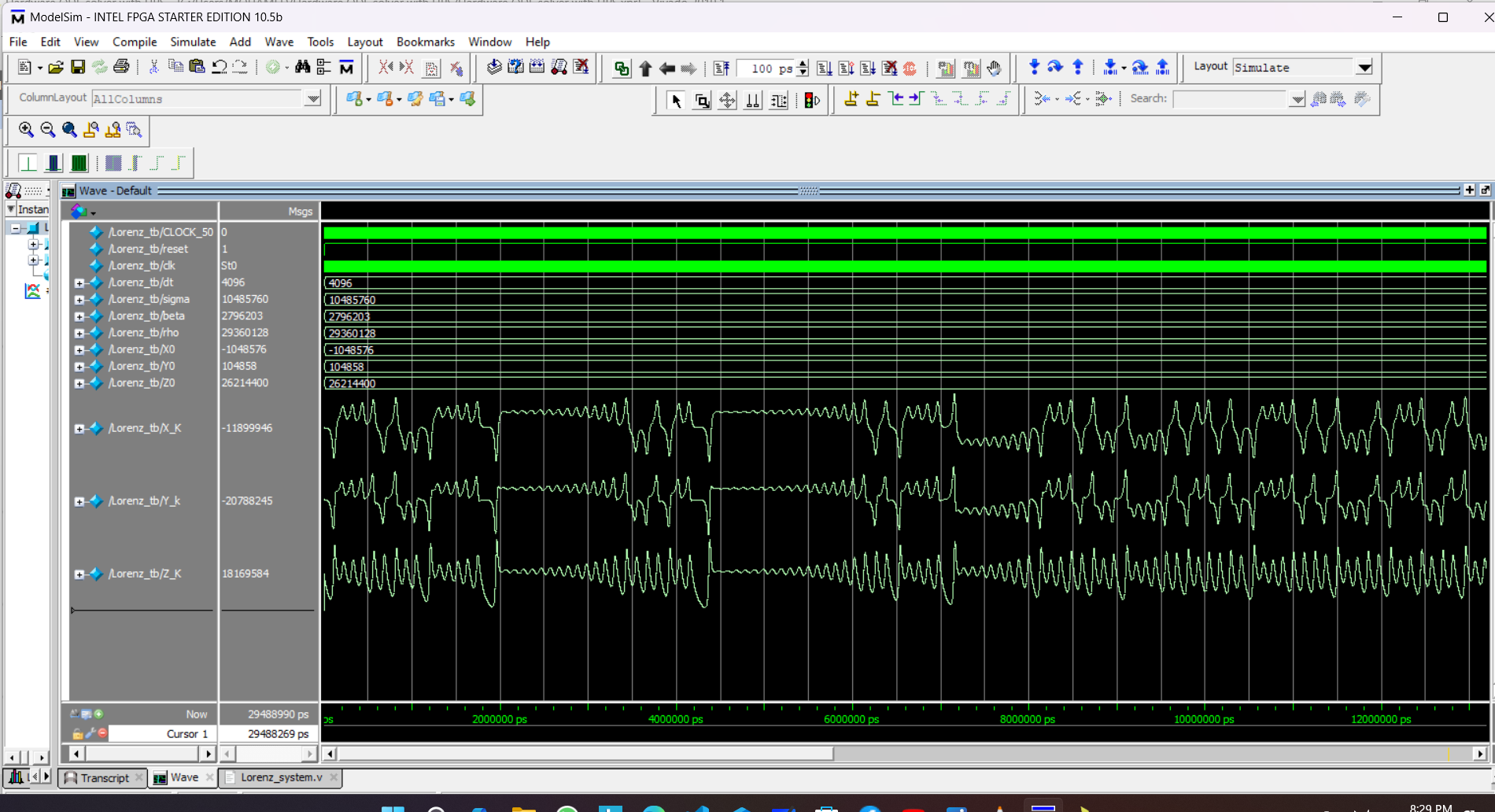The image size is (1495, 812).
Task: Click the Zoom Full icon
Action: [69, 130]
